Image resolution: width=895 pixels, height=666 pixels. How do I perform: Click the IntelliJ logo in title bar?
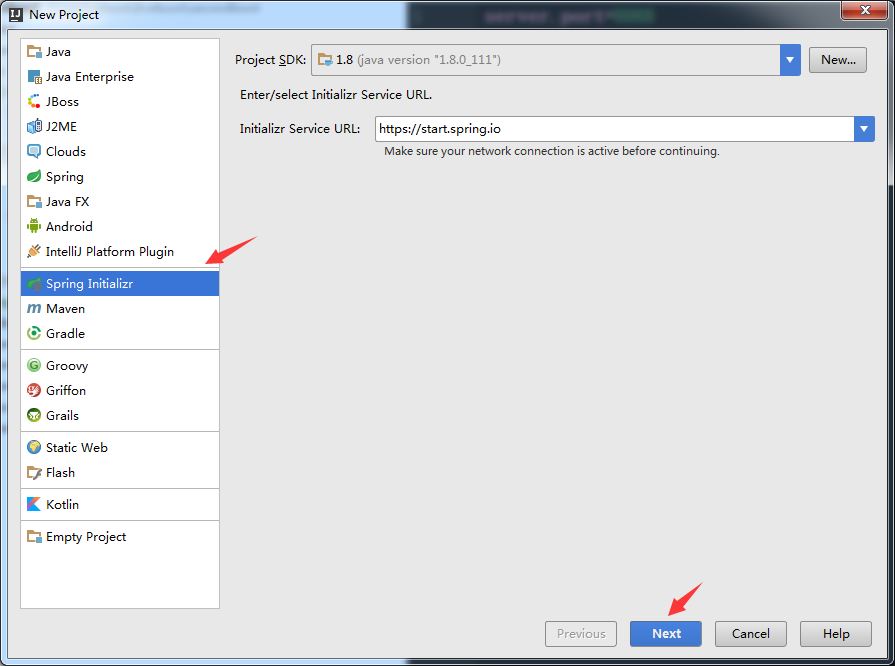[x=16, y=14]
